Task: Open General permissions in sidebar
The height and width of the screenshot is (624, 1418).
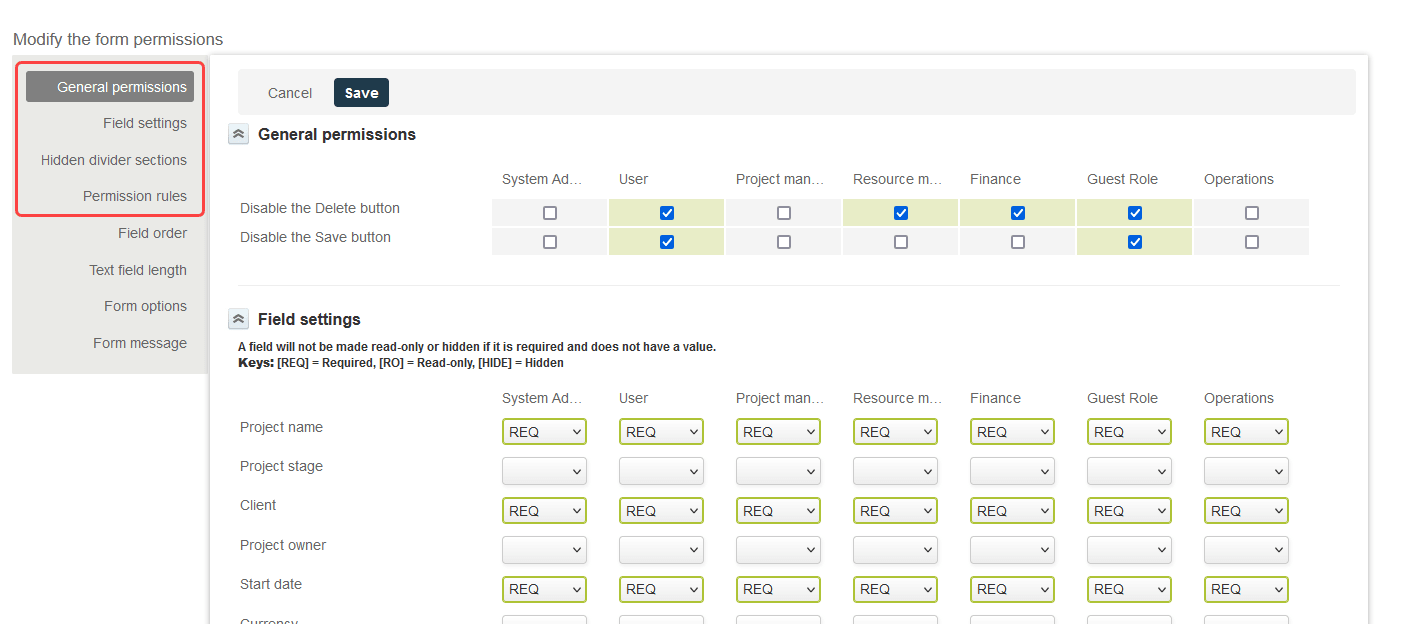Action: pyautogui.click(x=110, y=87)
